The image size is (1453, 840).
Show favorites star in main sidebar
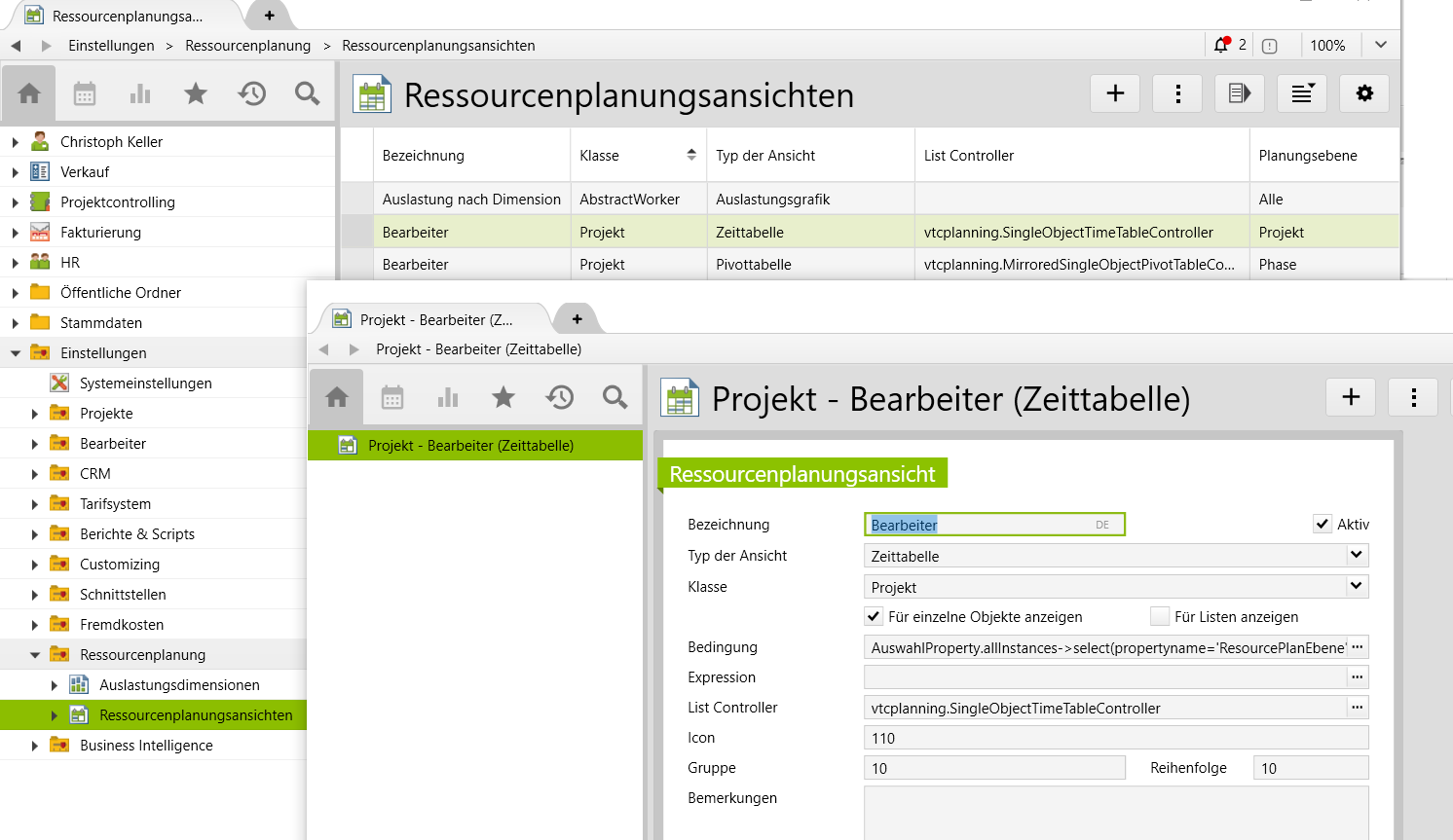tap(196, 93)
